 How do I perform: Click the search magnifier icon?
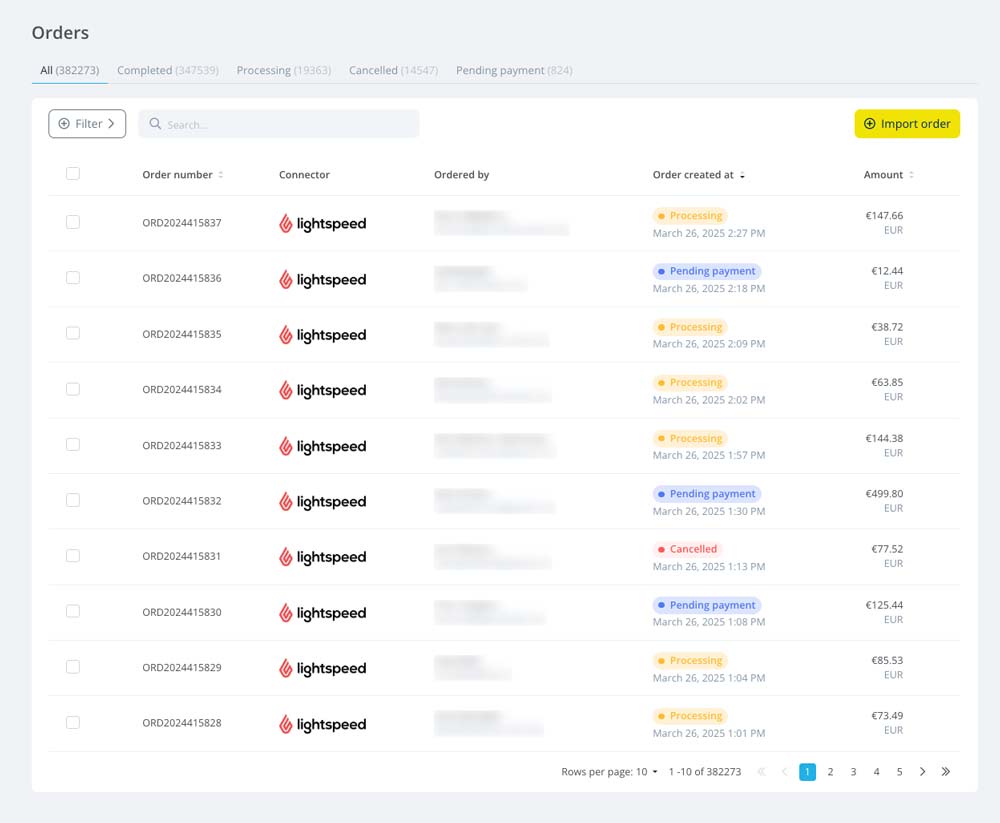coord(155,123)
